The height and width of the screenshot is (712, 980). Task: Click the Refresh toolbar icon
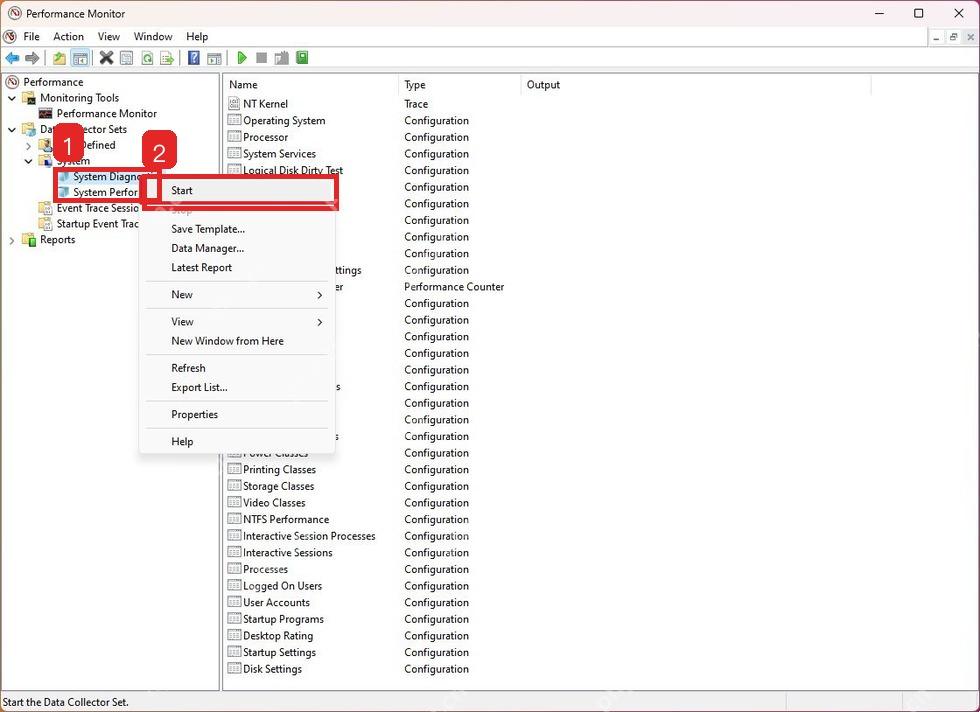[x=147, y=58]
